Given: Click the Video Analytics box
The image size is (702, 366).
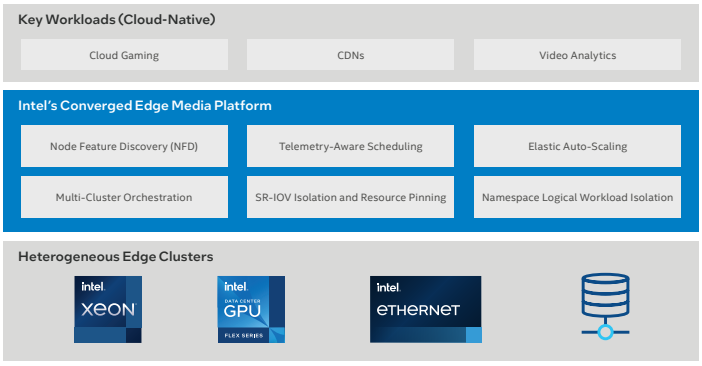Looking at the screenshot, I should pyautogui.click(x=577, y=55).
